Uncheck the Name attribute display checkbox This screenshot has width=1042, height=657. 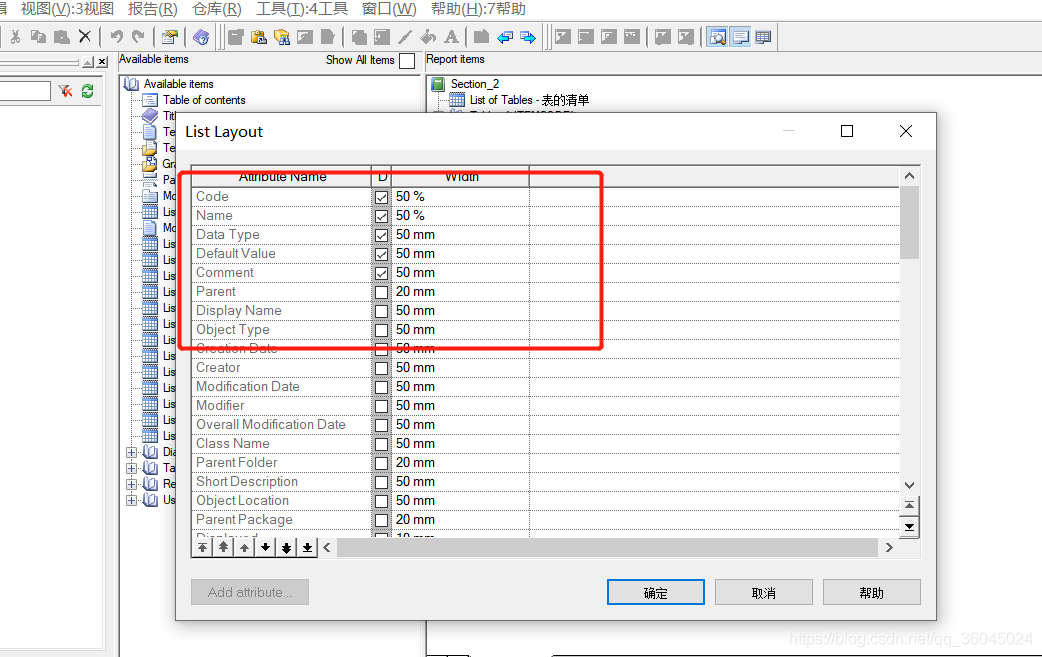click(381, 217)
